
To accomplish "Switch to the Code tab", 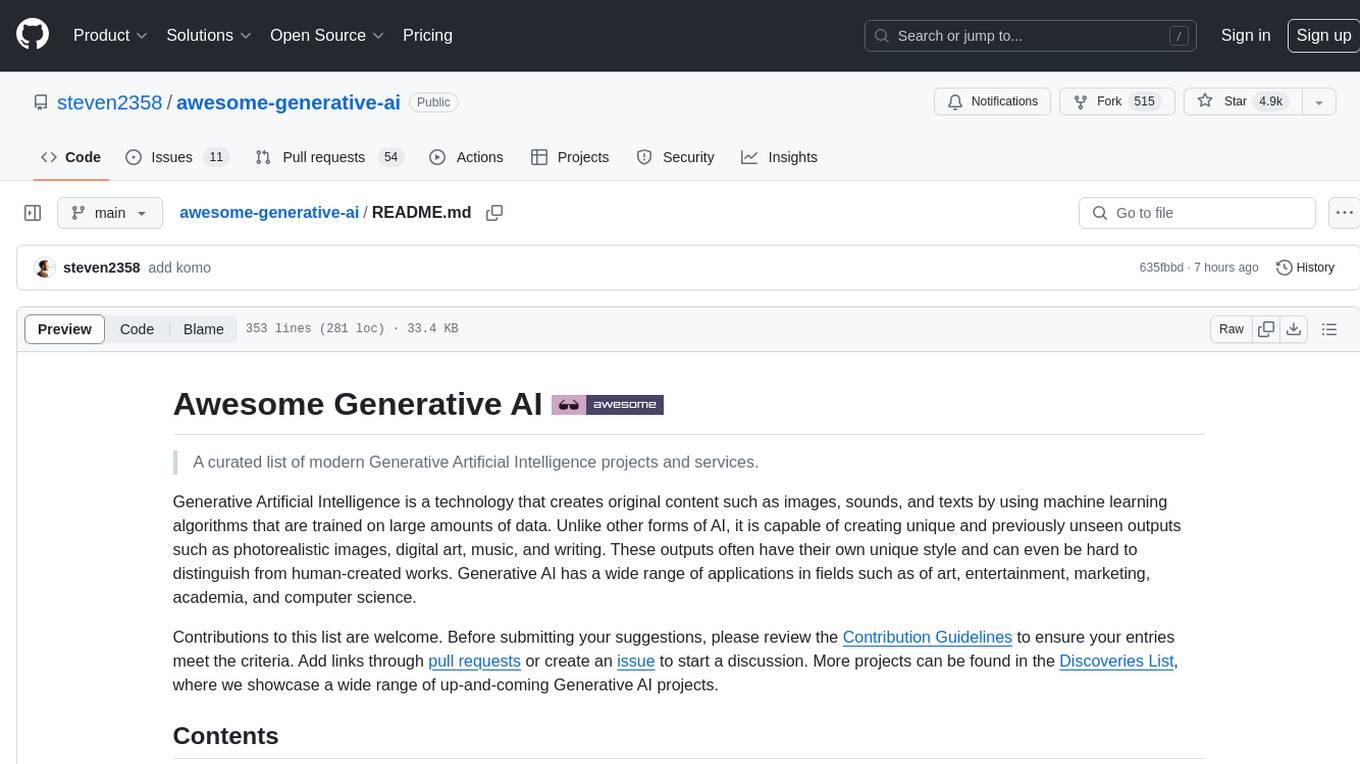I will [71, 157].
